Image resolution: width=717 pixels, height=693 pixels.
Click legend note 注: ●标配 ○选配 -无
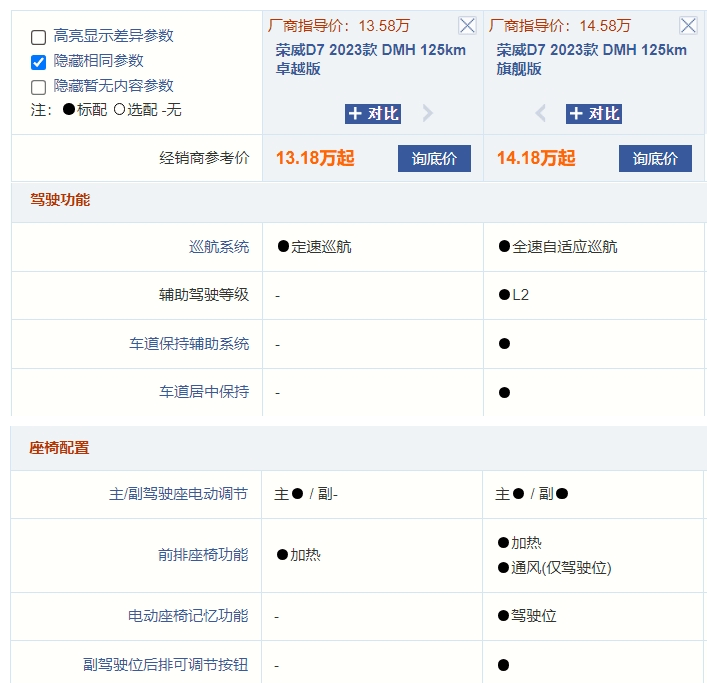[x=106, y=110]
